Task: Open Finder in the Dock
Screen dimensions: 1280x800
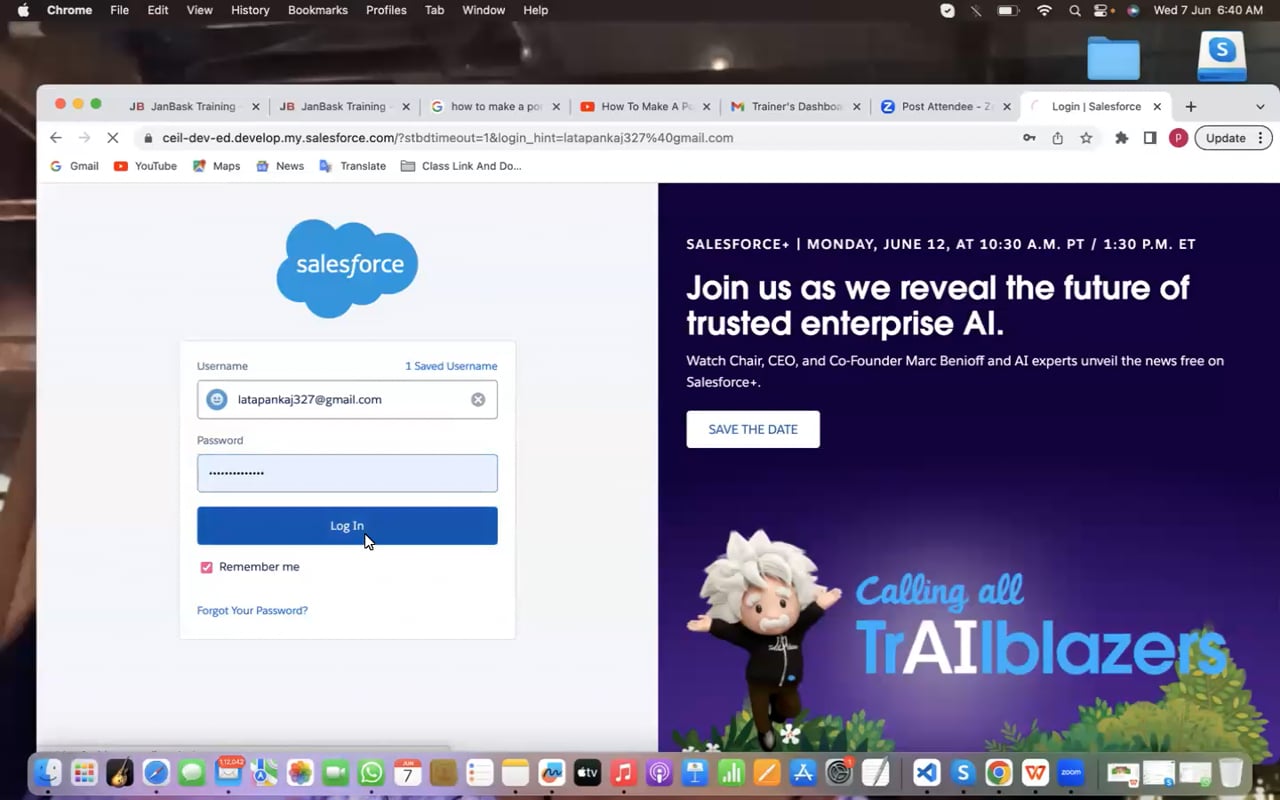Action: [x=48, y=772]
